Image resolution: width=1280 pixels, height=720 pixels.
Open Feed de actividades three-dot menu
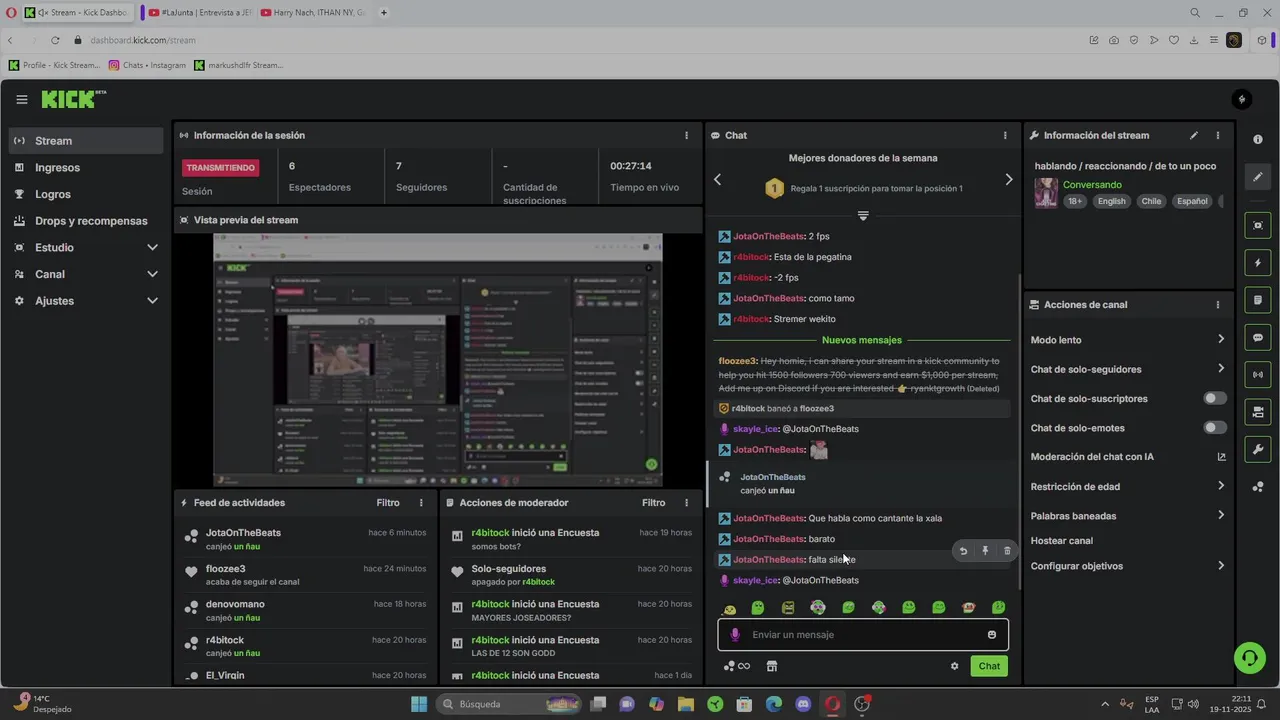[421, 503]
